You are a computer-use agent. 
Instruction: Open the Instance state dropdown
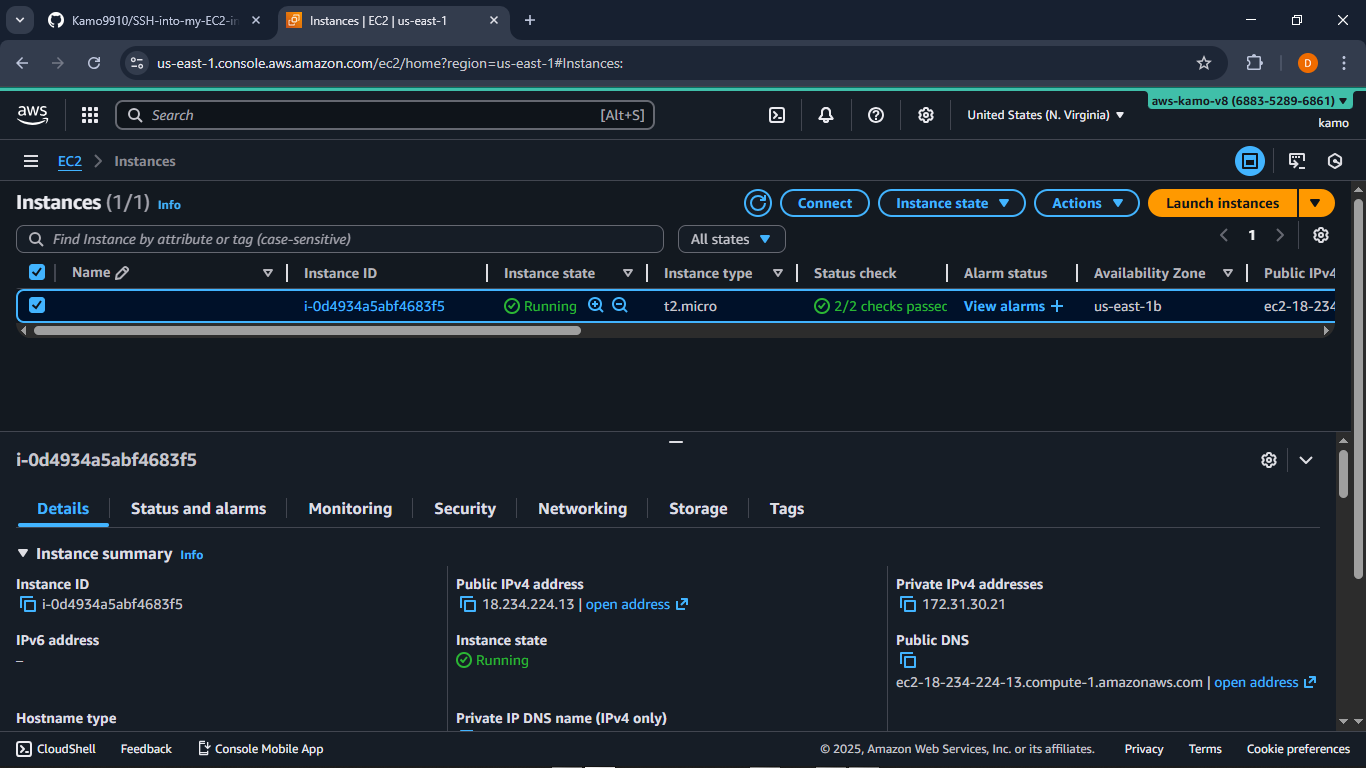coord(951,203)
